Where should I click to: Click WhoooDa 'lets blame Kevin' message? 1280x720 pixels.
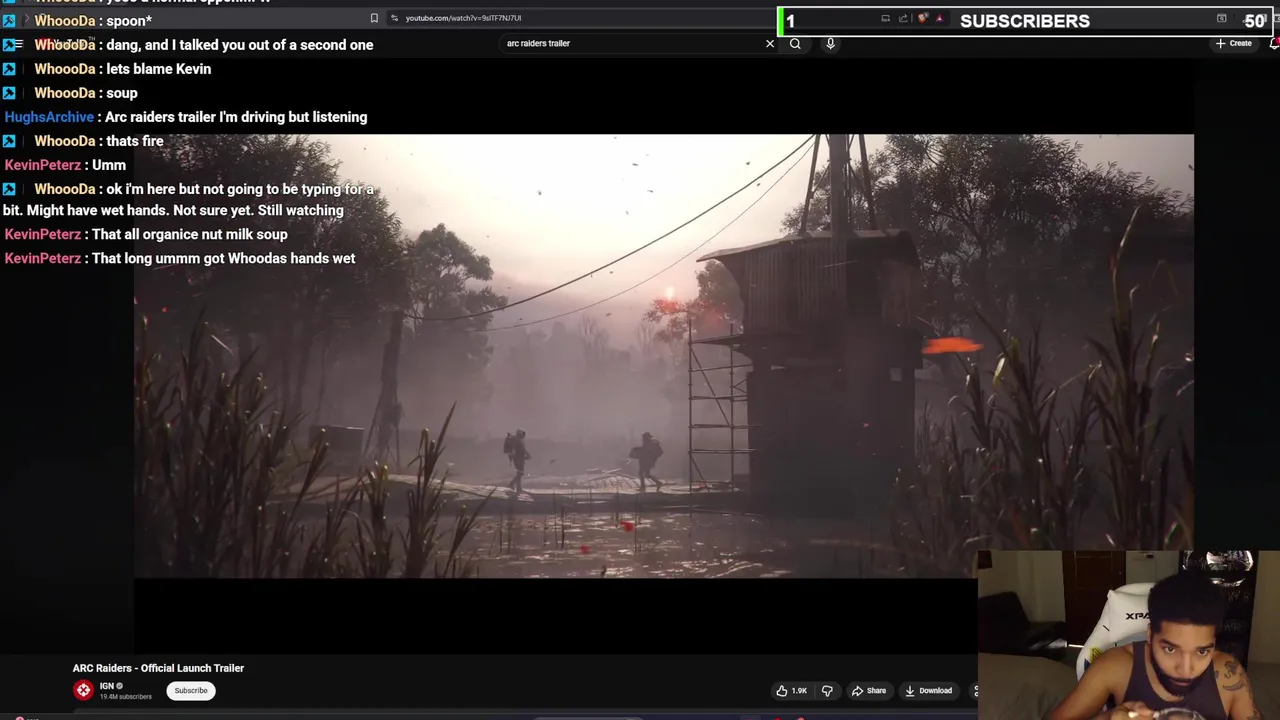pos(107,69)
